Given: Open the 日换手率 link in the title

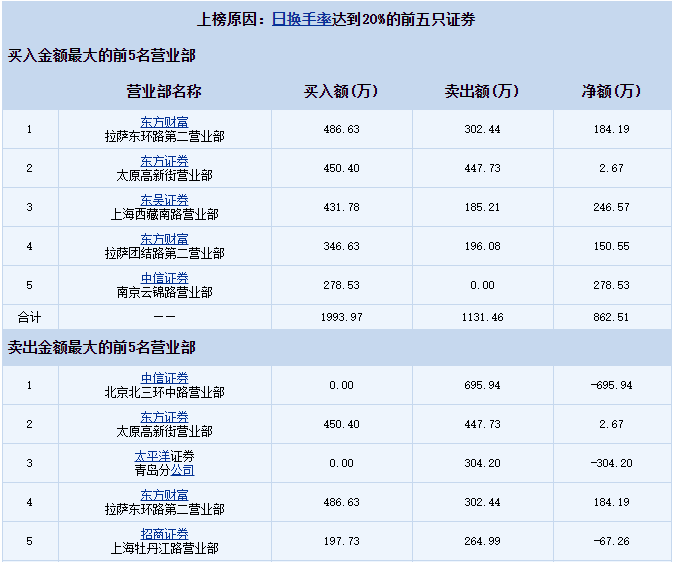Looking at the screenshot, I should click(302, 19).
